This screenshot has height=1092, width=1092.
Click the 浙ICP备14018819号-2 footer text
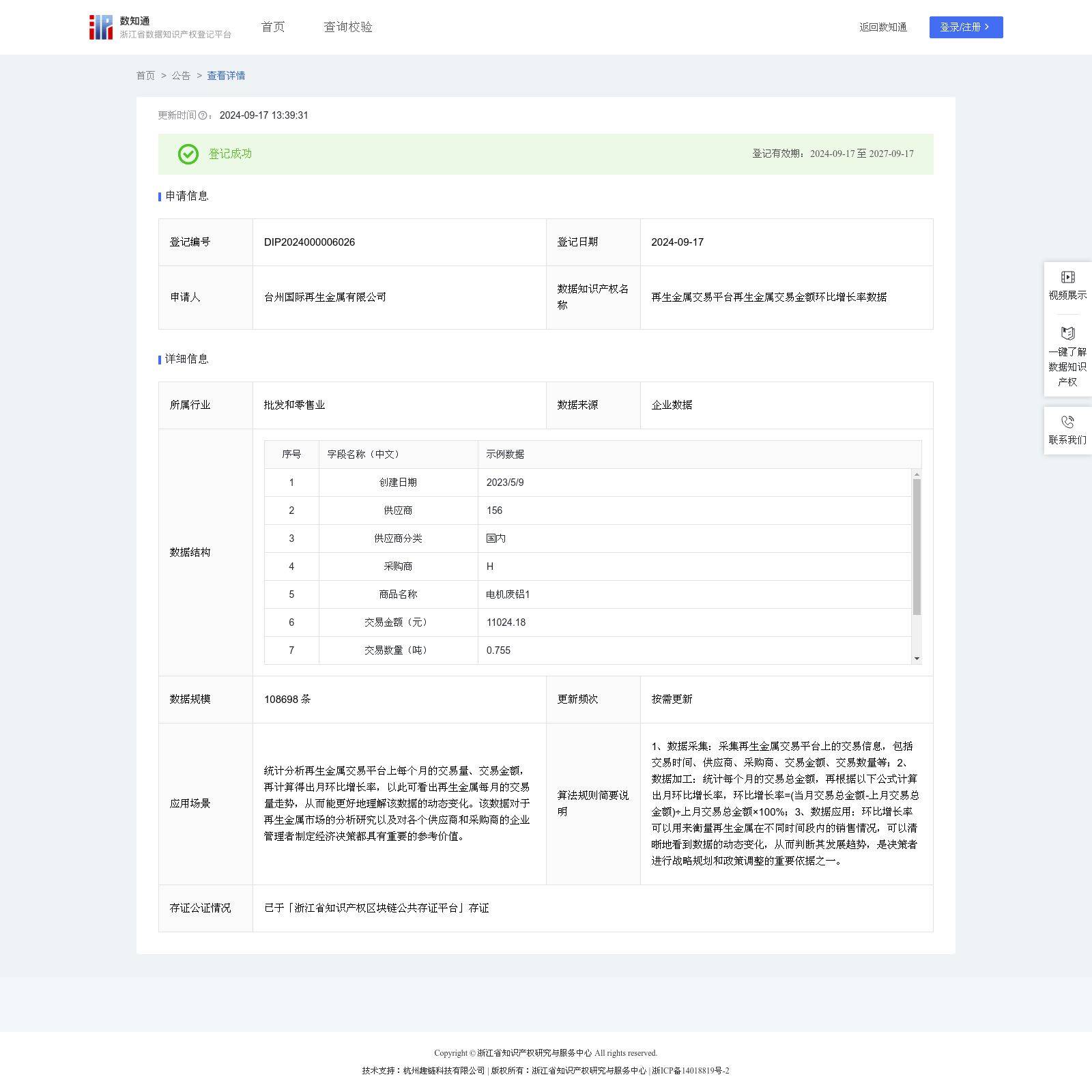coord(691,1071)
